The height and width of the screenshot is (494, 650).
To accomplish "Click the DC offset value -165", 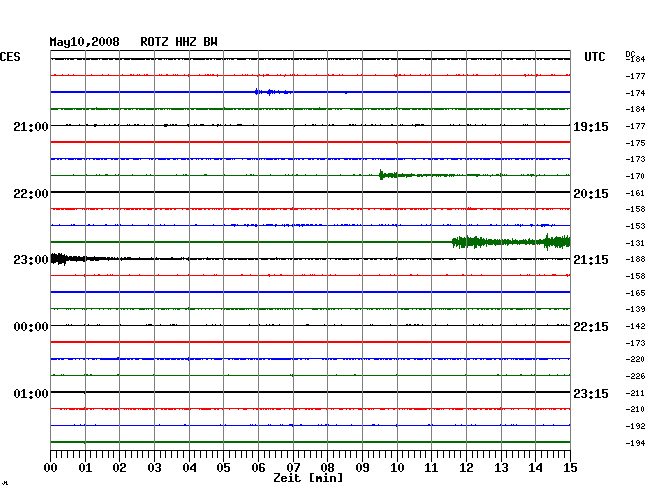I will (x=635, y=293).
